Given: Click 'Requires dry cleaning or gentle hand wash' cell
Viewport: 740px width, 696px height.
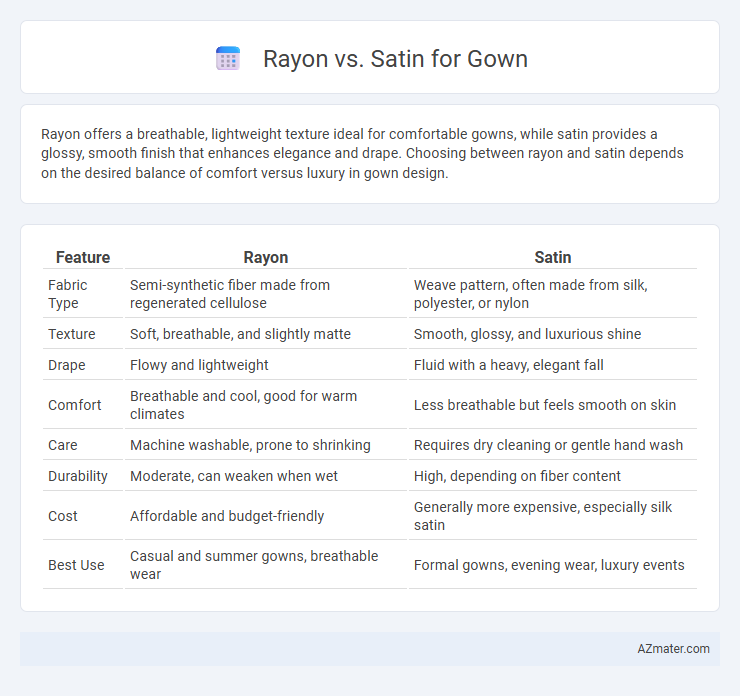Looking at the screenshot, I should (x=553, y=445).
